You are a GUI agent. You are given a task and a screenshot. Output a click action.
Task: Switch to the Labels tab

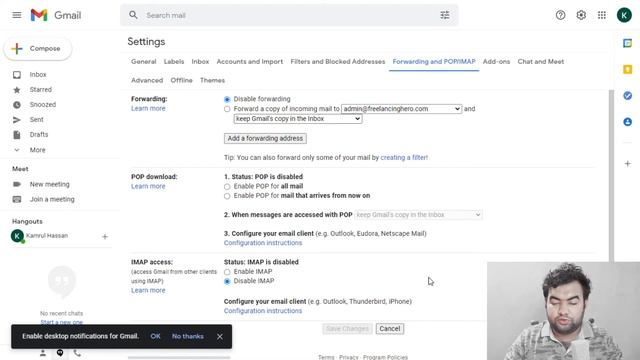(174, 62)
